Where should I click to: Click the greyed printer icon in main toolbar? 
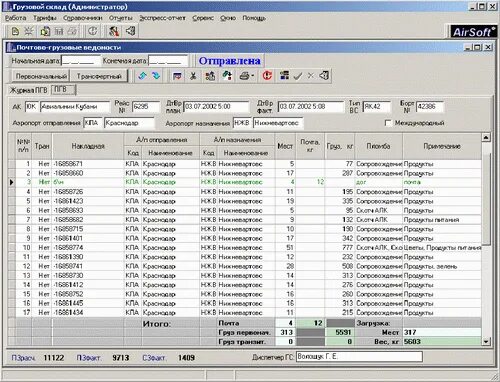(x=72, y=31)
